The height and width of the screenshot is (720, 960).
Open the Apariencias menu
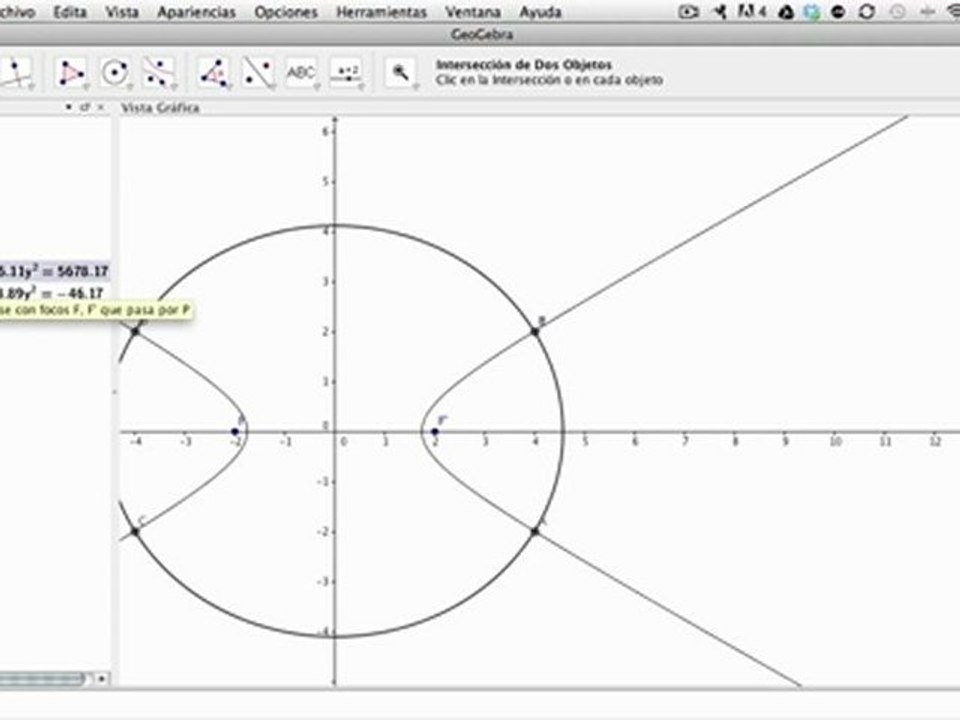(x=196, y=12)
